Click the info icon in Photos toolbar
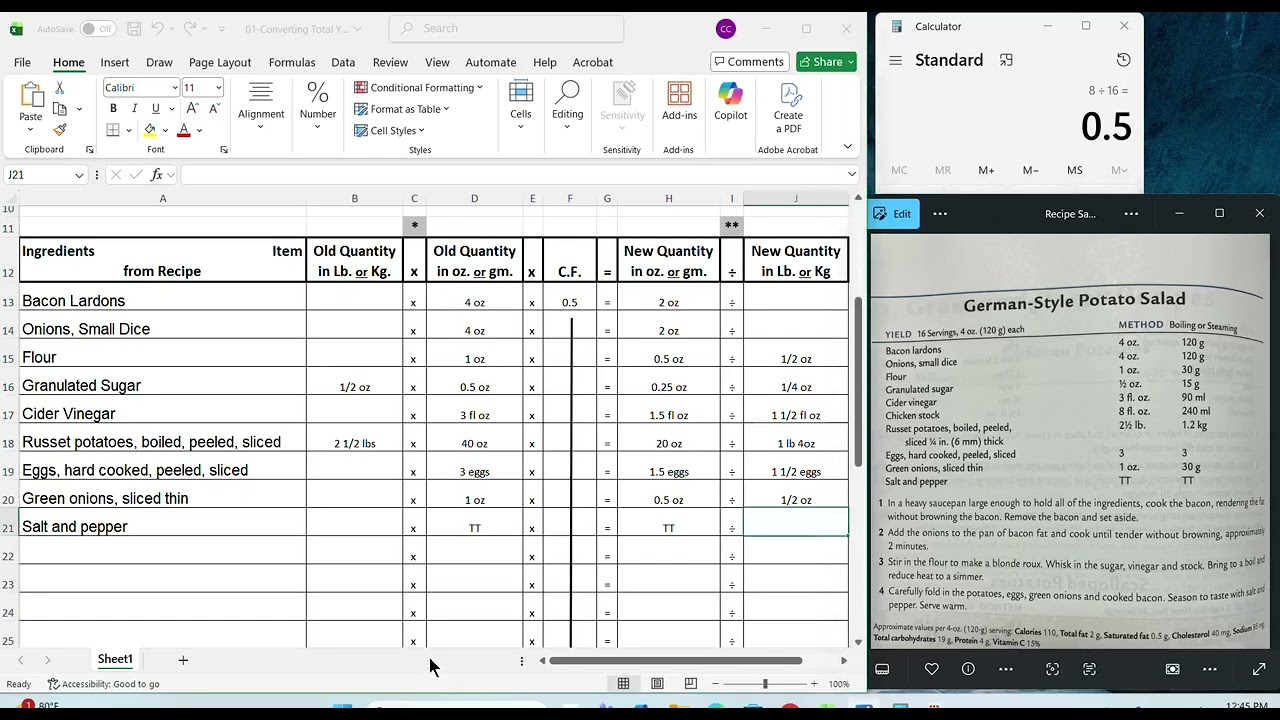 pyautogui.click(x=968, y=669)
